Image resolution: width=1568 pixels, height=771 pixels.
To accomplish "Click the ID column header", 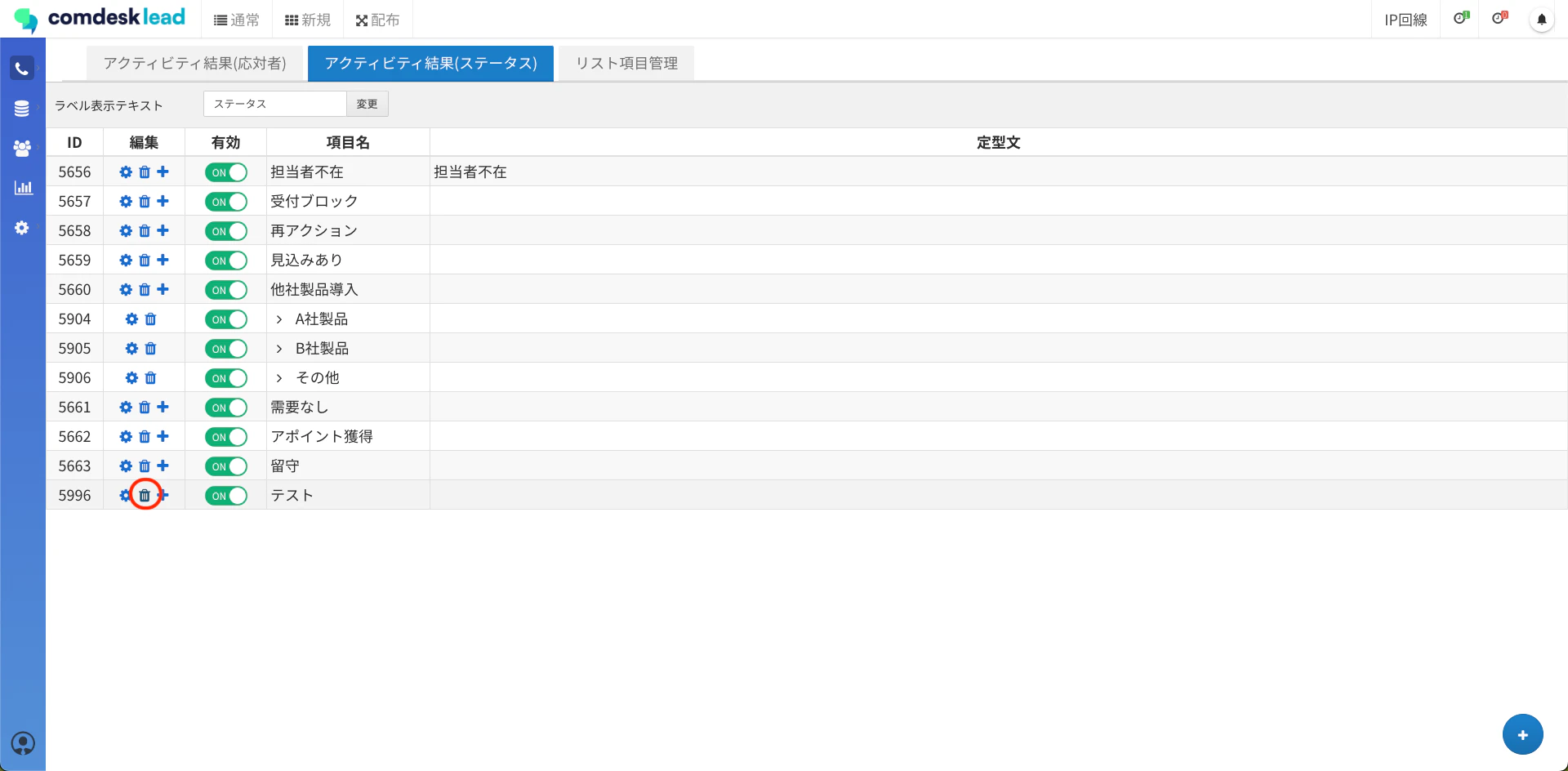I will pyautogui.click(x=74, y=142).
